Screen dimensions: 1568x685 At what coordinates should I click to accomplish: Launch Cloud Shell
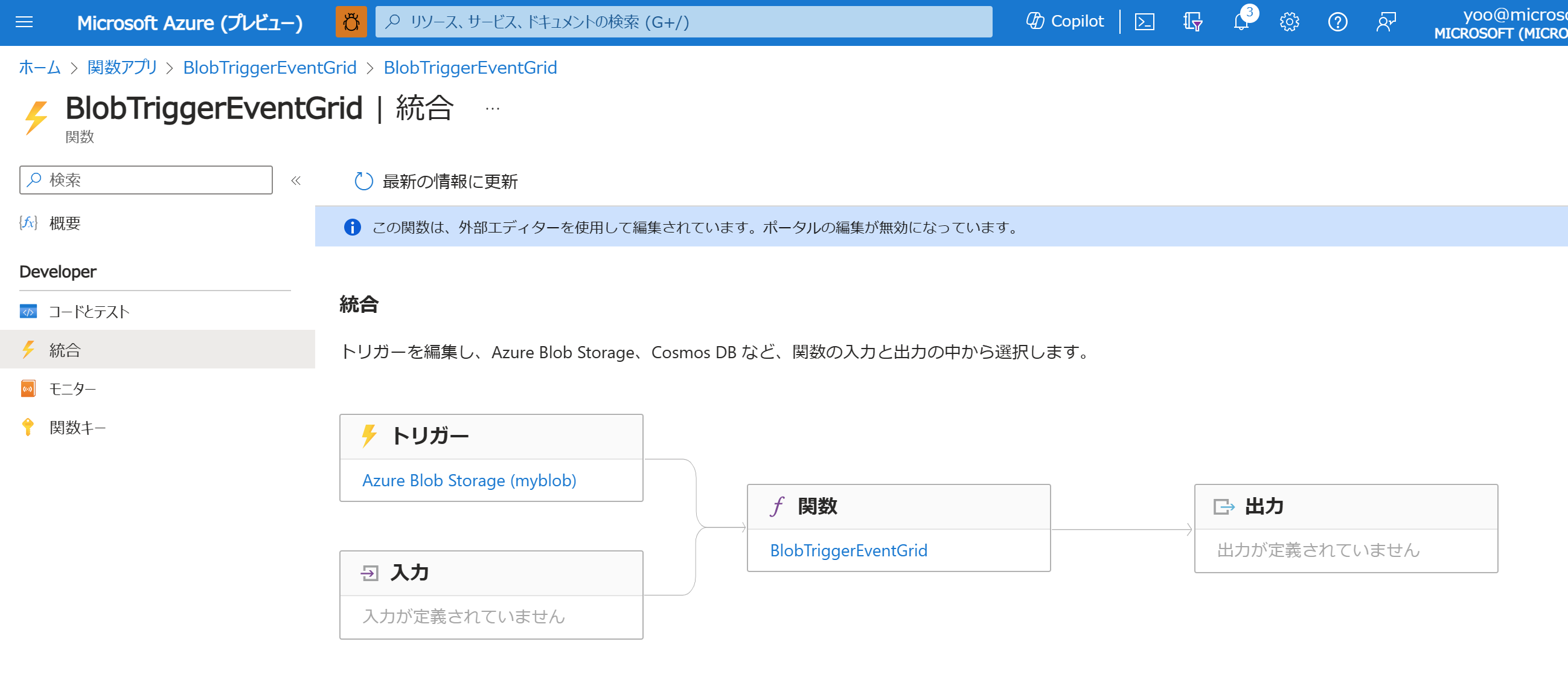click(x=1145, y=21)
